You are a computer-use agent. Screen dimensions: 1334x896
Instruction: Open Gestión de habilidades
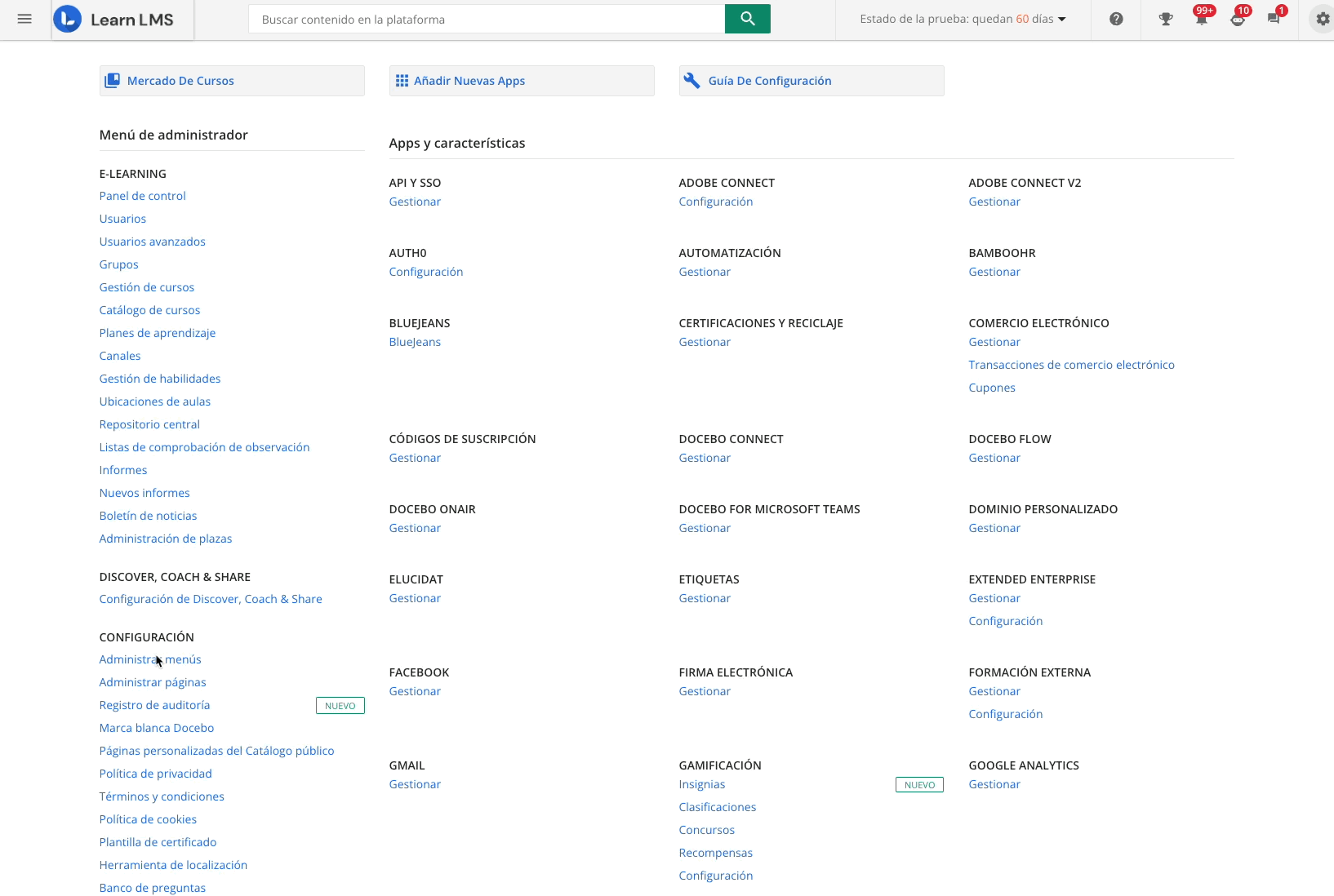[x=160, y=379]
